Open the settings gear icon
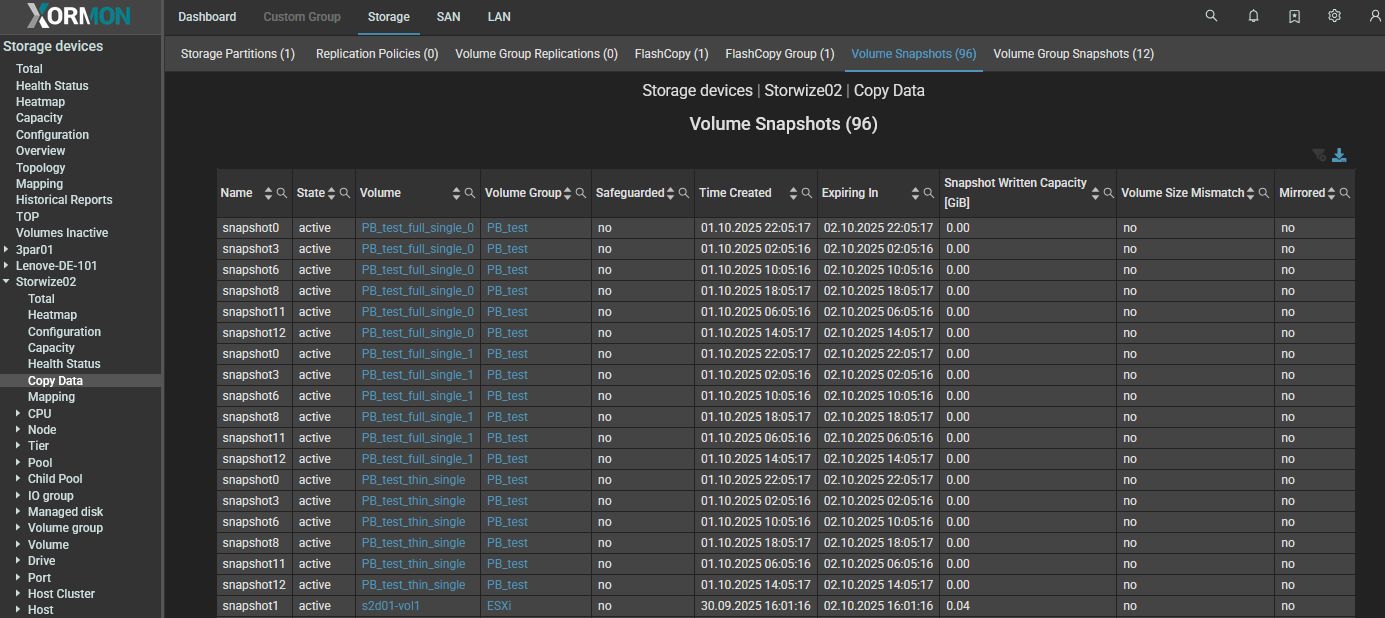1385x618 pixels. (x=1334, y=16)
